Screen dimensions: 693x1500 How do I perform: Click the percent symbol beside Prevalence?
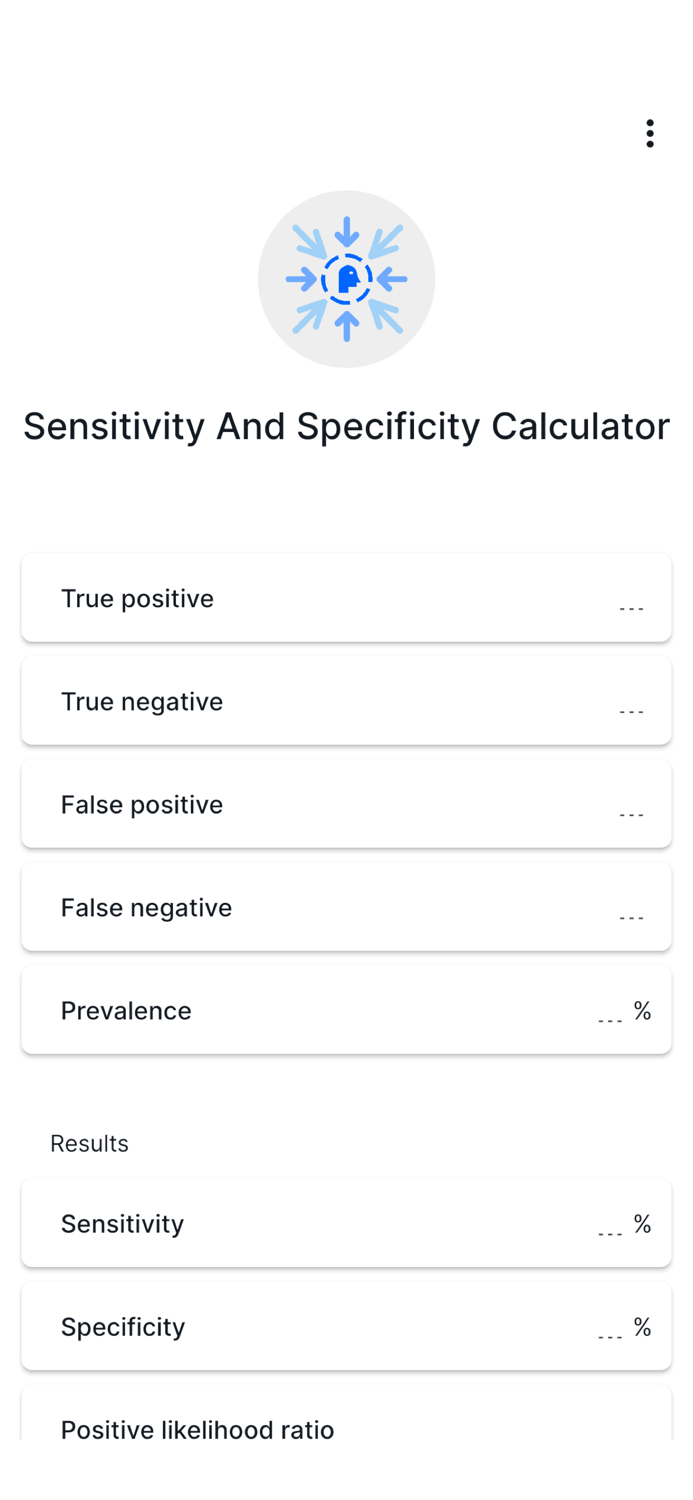tap(644, 1011)
